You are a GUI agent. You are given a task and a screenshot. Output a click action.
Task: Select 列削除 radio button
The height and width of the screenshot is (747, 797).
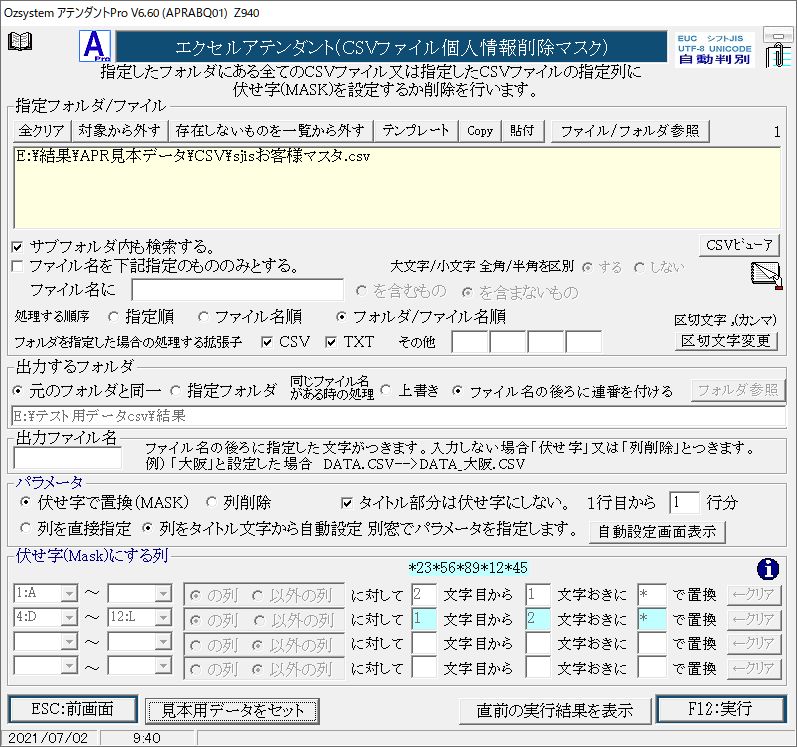coord(211,503)
